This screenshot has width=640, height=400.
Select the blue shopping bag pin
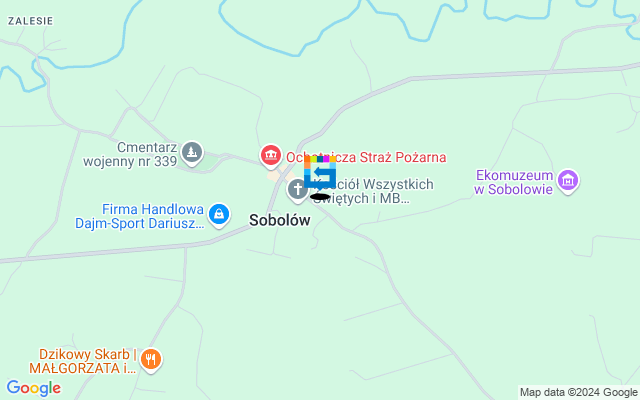point(219,216)
